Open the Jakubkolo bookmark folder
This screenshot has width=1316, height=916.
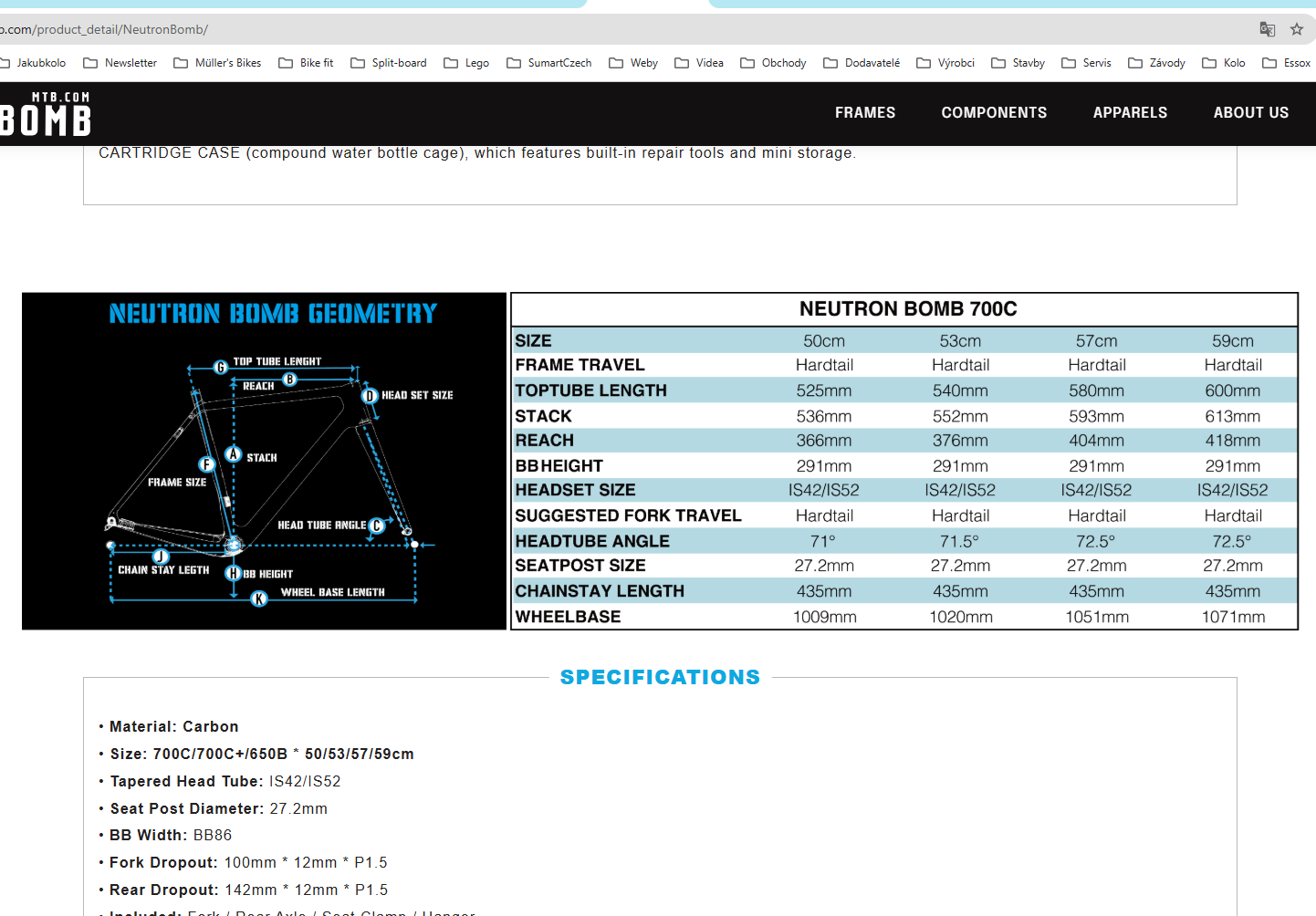tap(33, 63)
